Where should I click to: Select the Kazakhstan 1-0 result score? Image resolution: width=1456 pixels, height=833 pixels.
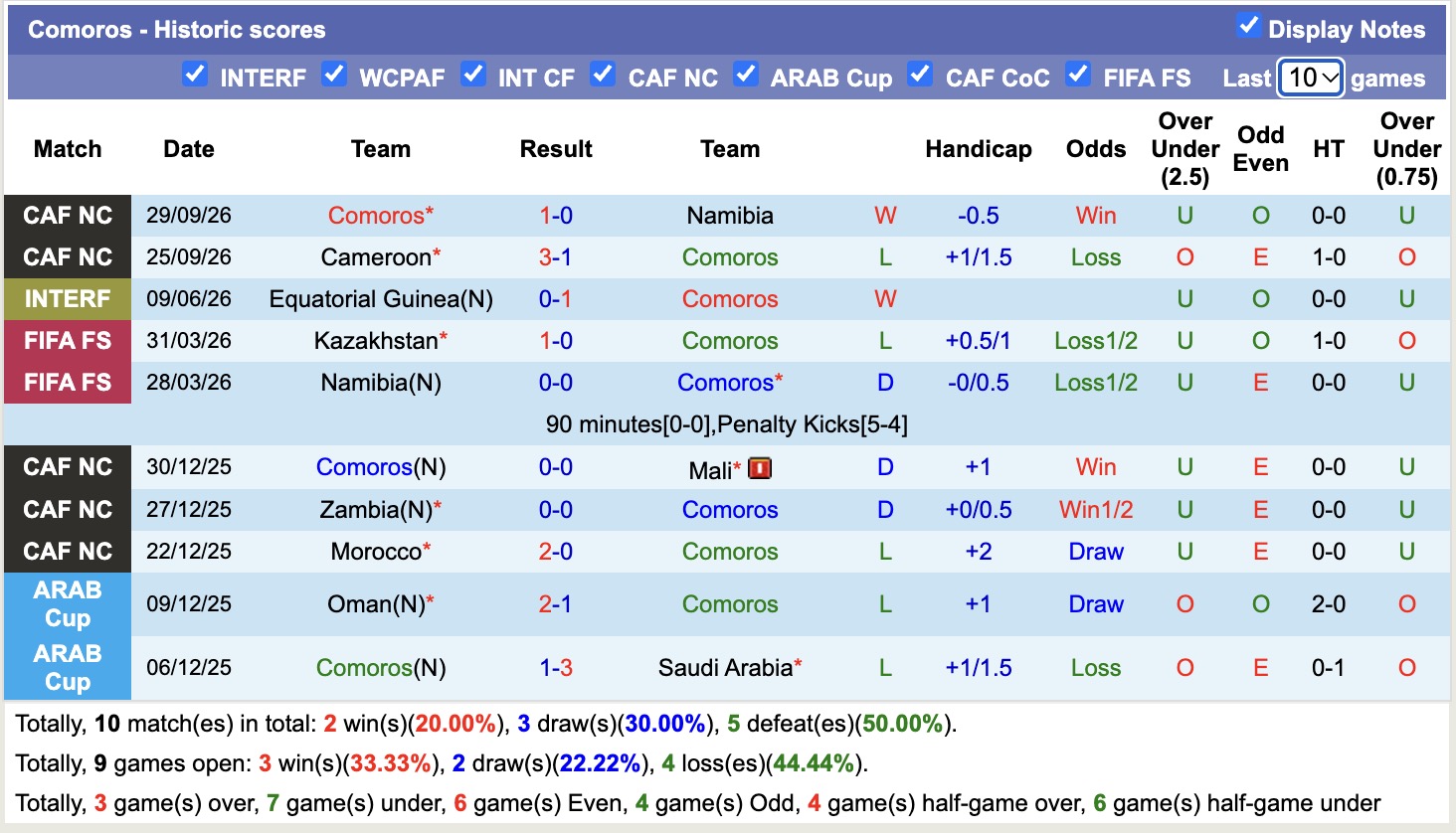[x=556, y=341]
